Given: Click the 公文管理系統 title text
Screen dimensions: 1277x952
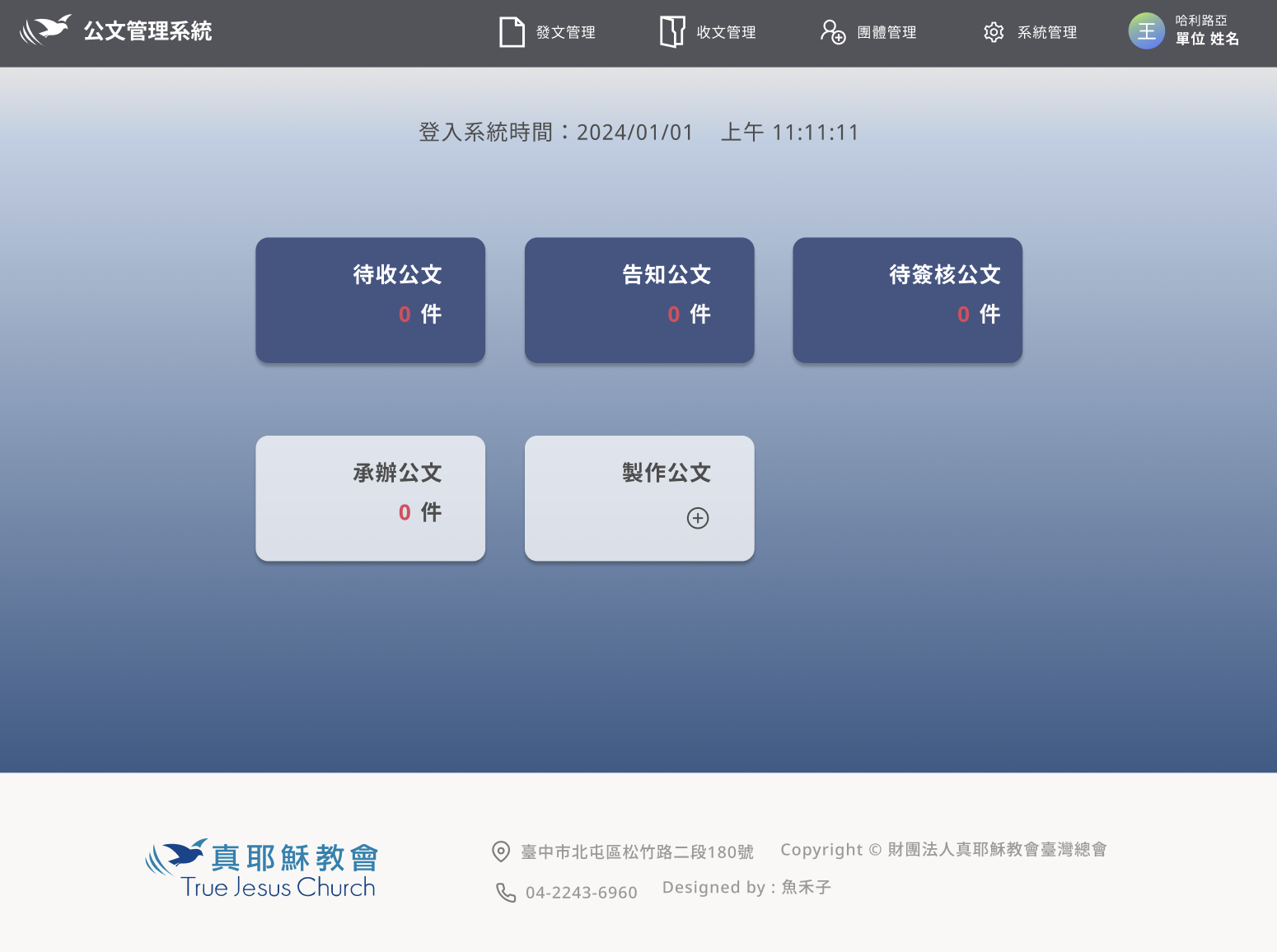Looking at the screenshot, I should point(147,31).
